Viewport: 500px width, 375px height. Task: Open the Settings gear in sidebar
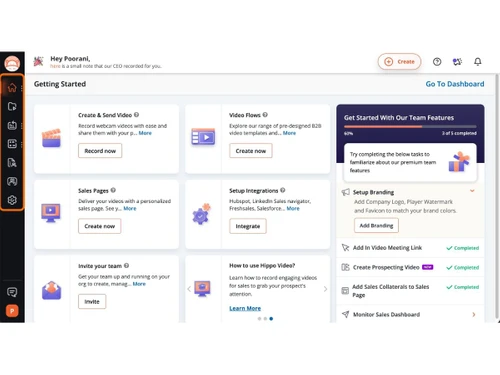(x=12, y=200)
